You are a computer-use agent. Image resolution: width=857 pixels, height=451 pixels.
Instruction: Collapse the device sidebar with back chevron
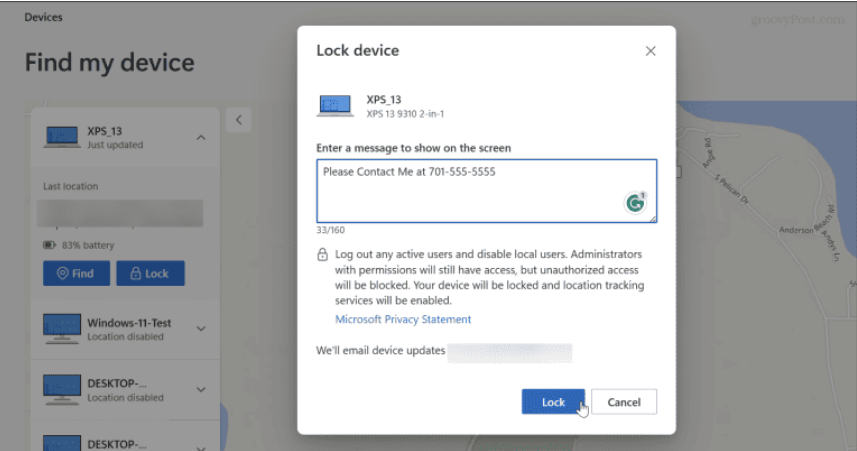point(239,120)
